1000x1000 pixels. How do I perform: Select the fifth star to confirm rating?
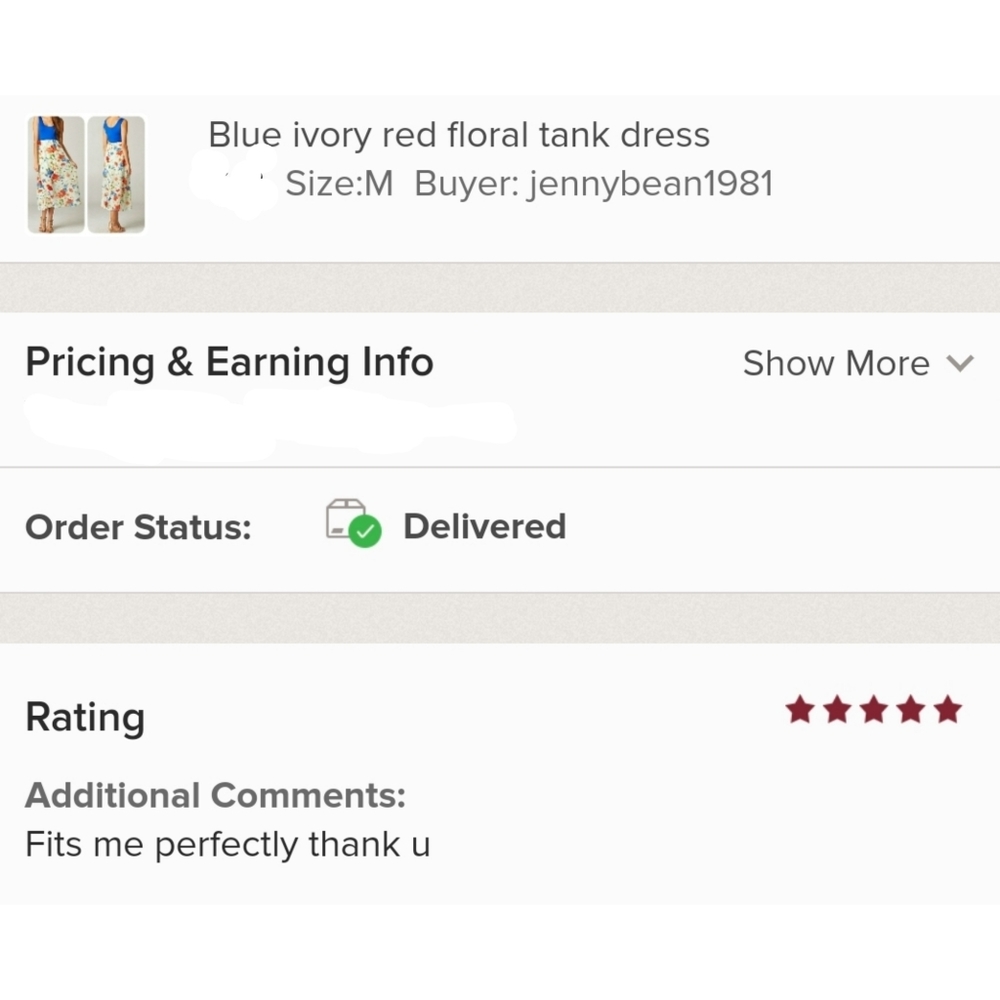coord(946,709)
